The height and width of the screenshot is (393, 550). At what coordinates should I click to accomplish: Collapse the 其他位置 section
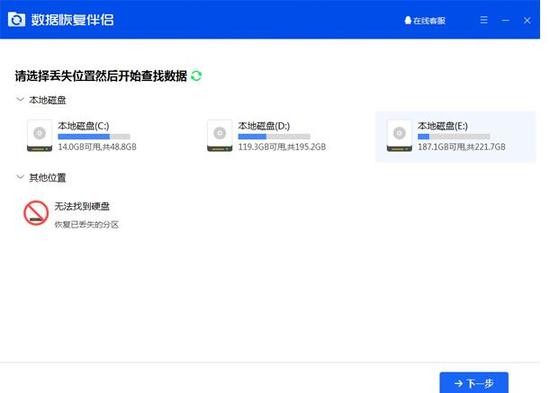[x=20, y=177]
